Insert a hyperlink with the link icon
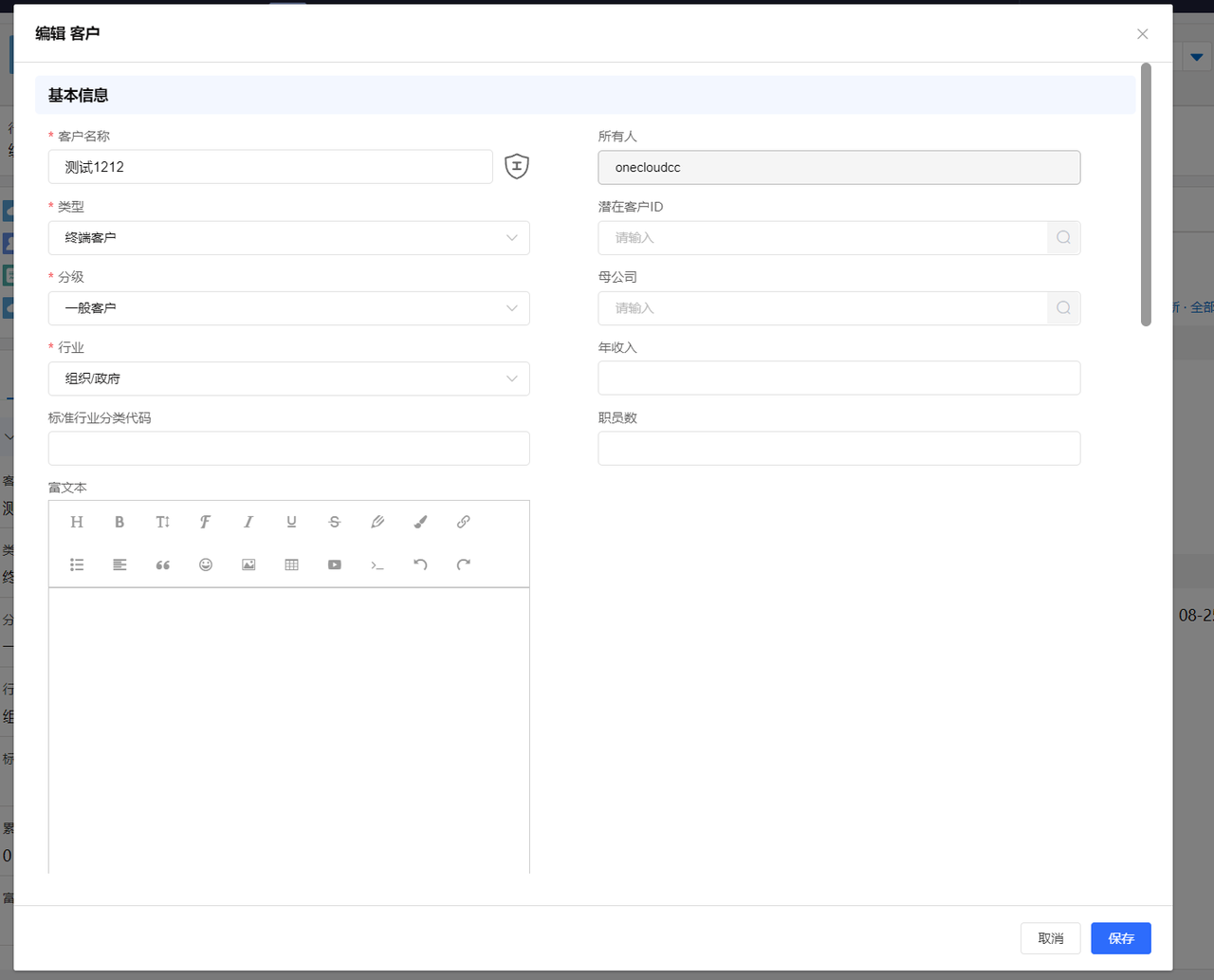This screenshot has height=980, width=1214. (463, 522)
